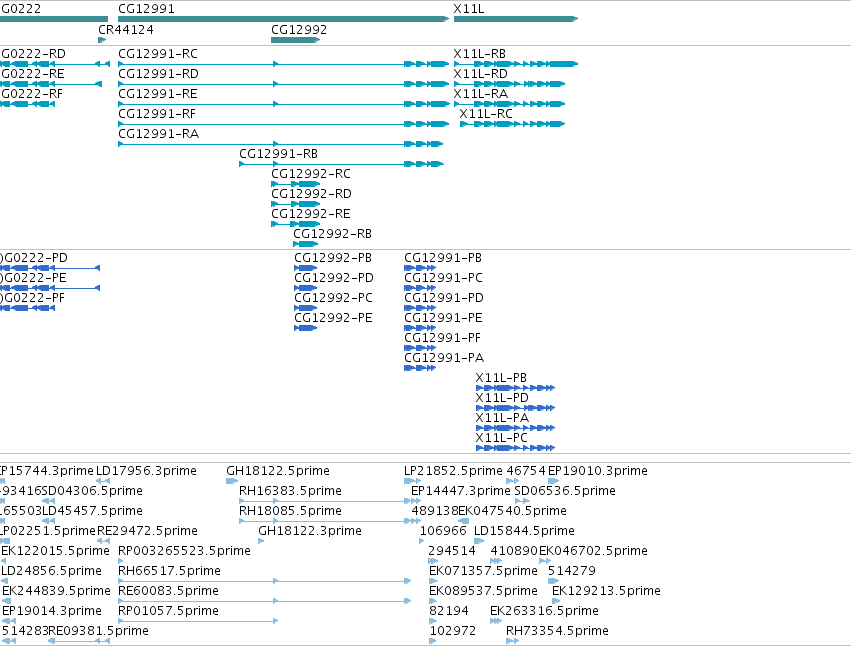The height and width of the screenshot is (646, 851).
Task: Select the CG12992-PC protein label
Action: (x=333, y=298)
